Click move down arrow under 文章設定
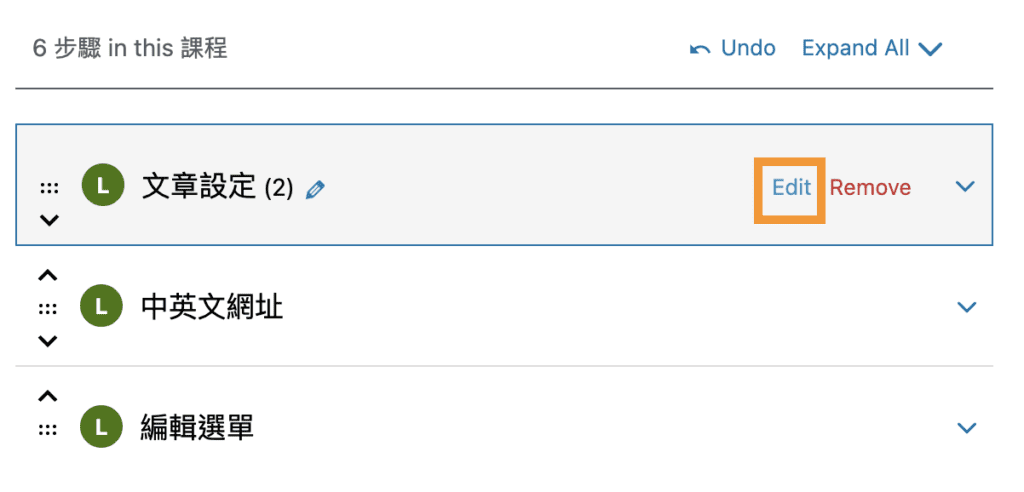This screenshot has height=492, width=1024. click(x=48, y=220)
